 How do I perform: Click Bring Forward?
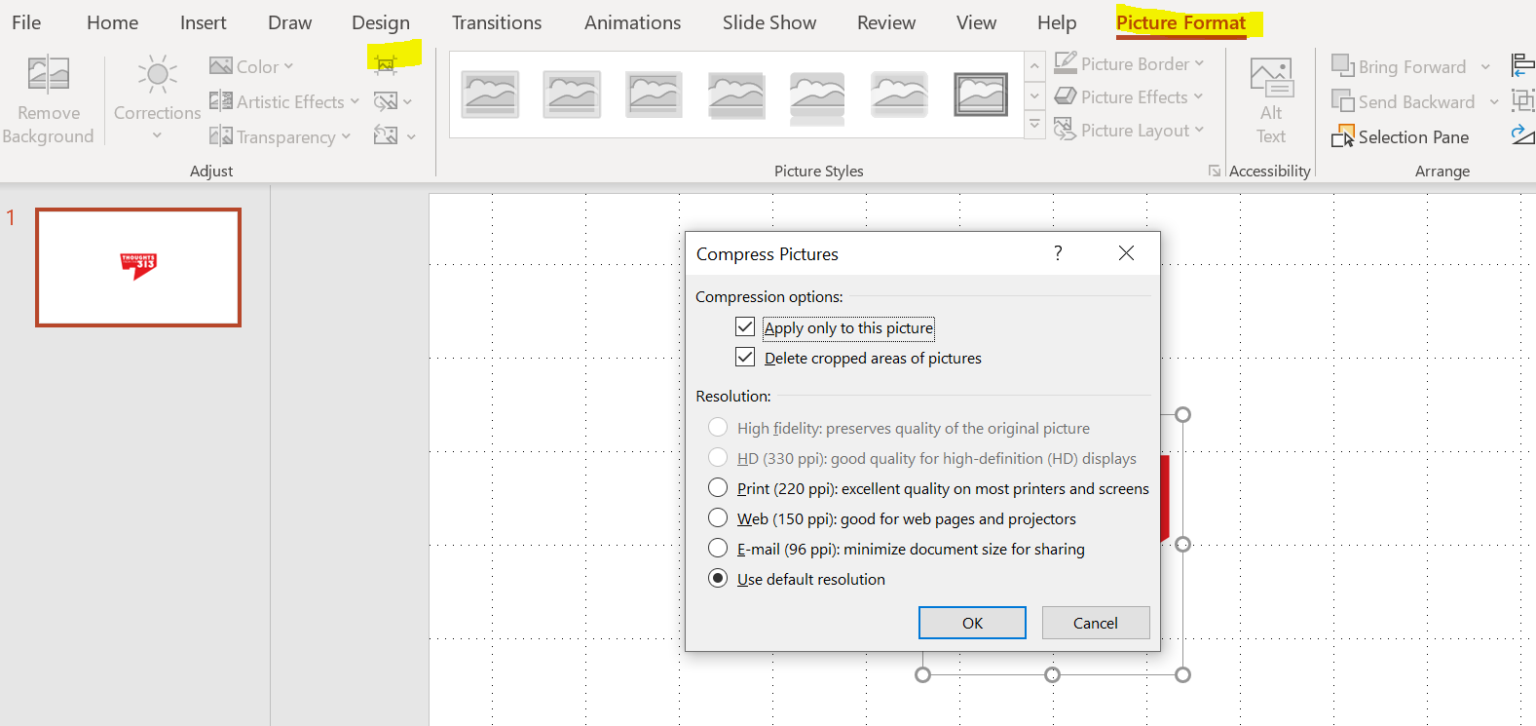1399,67
